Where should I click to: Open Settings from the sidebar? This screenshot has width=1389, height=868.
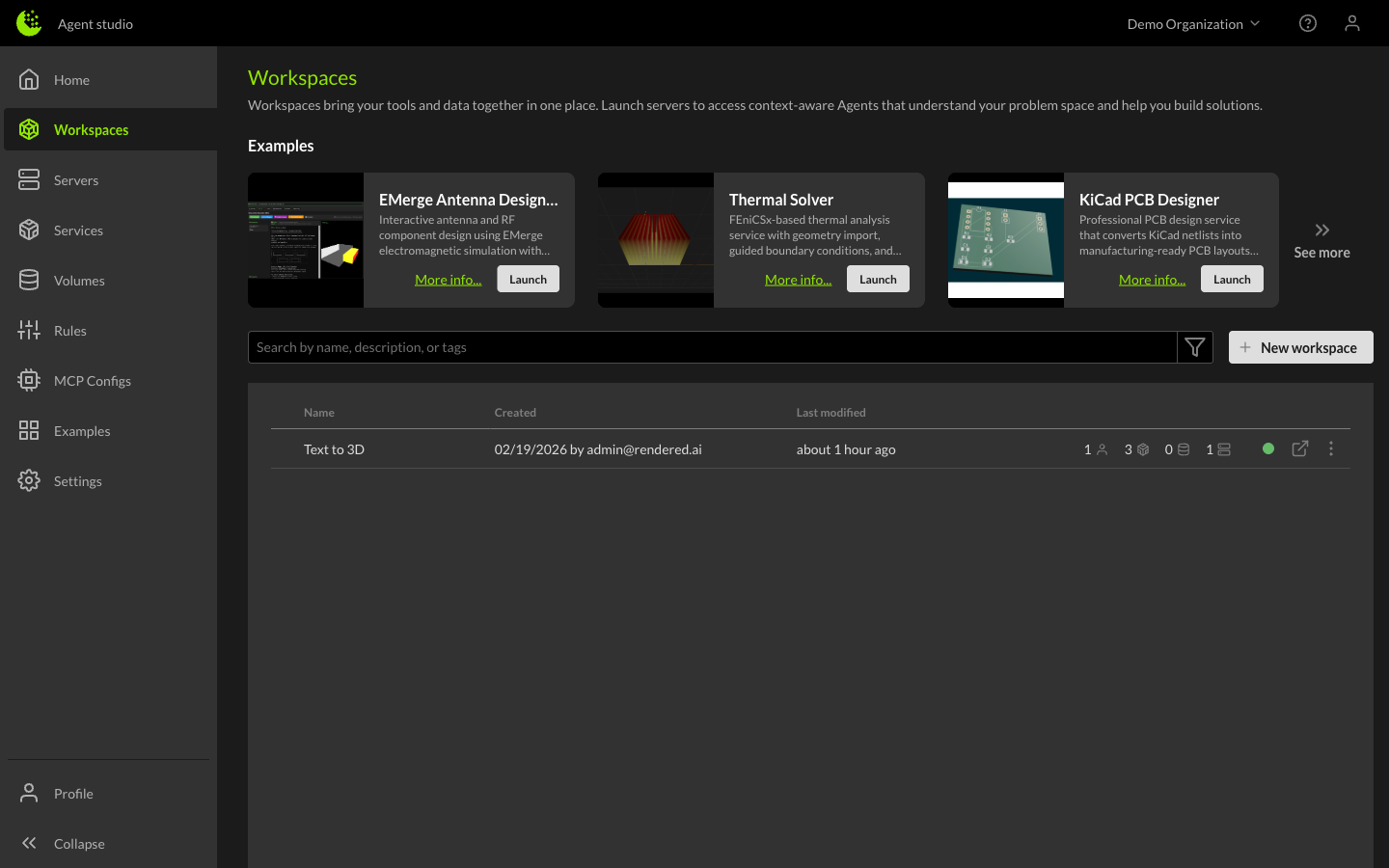[28, 480]
